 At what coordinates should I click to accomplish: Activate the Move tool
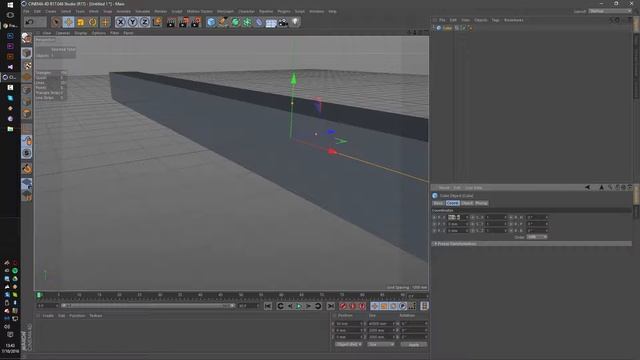[x=68, y=22]
